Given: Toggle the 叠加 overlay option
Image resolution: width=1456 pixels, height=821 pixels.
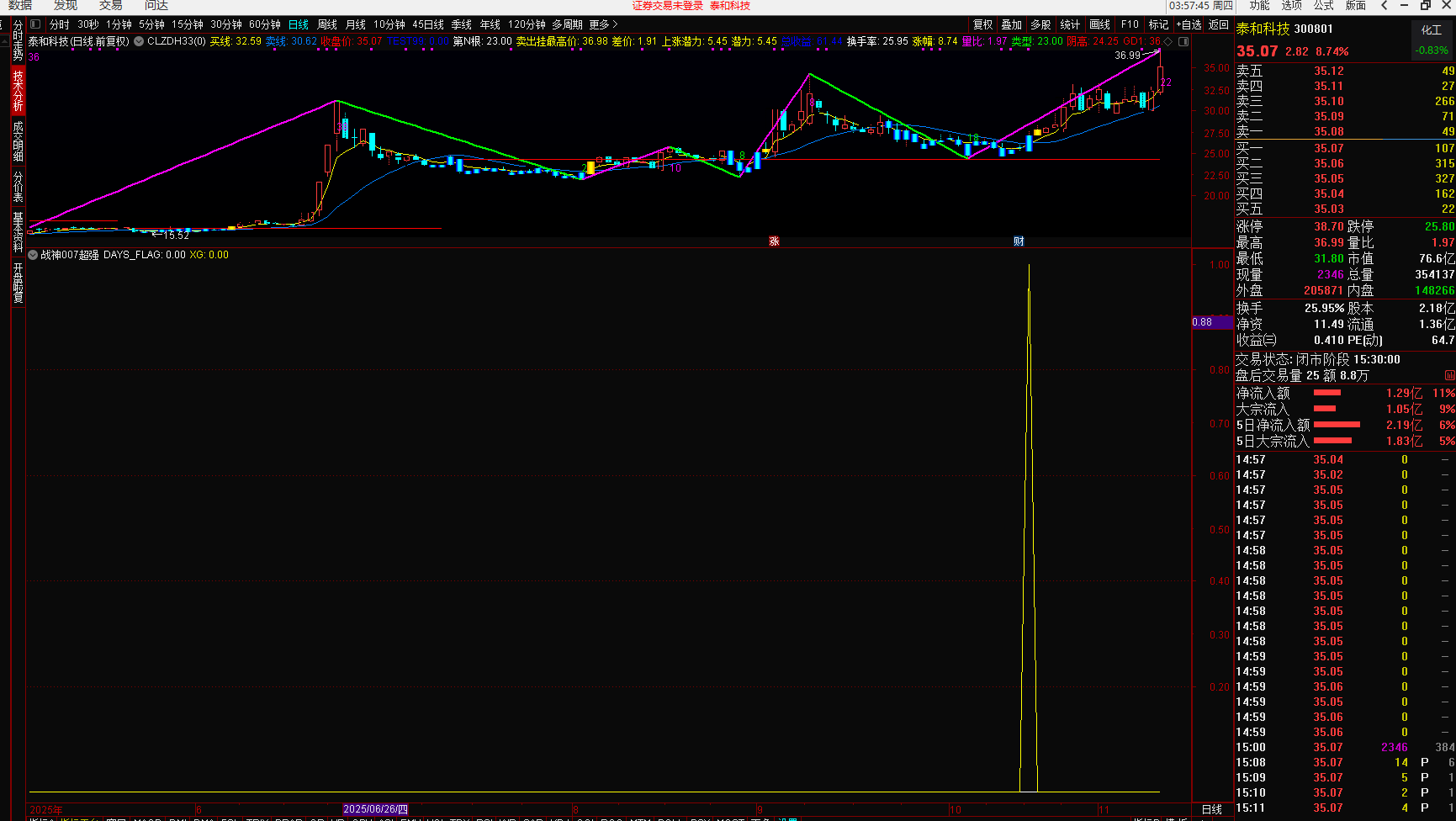Looking at the screenshot, I should pyautogui.click(x=1011, y=24).
